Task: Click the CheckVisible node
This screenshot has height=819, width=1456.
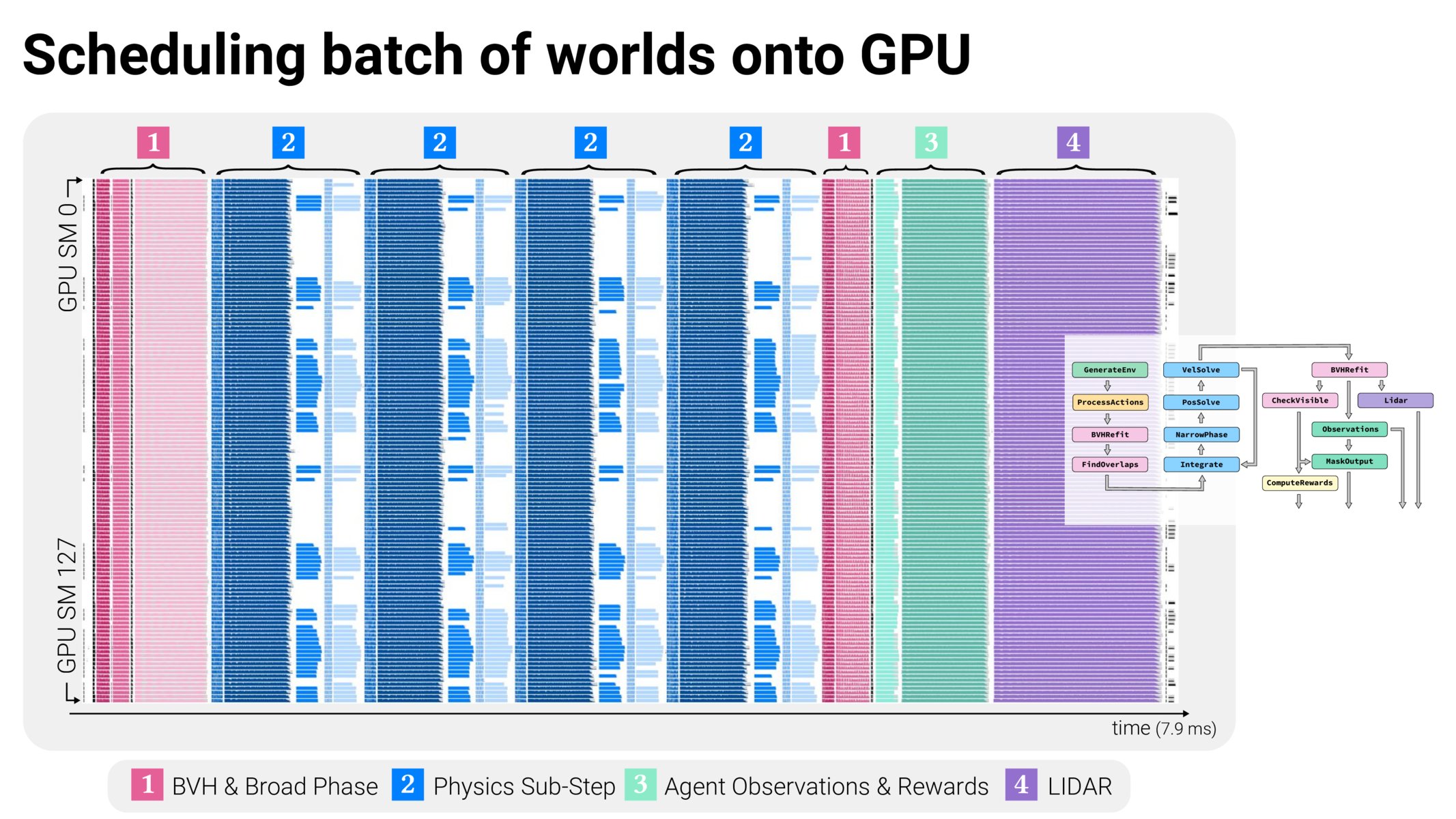Action: [1300, 401]
